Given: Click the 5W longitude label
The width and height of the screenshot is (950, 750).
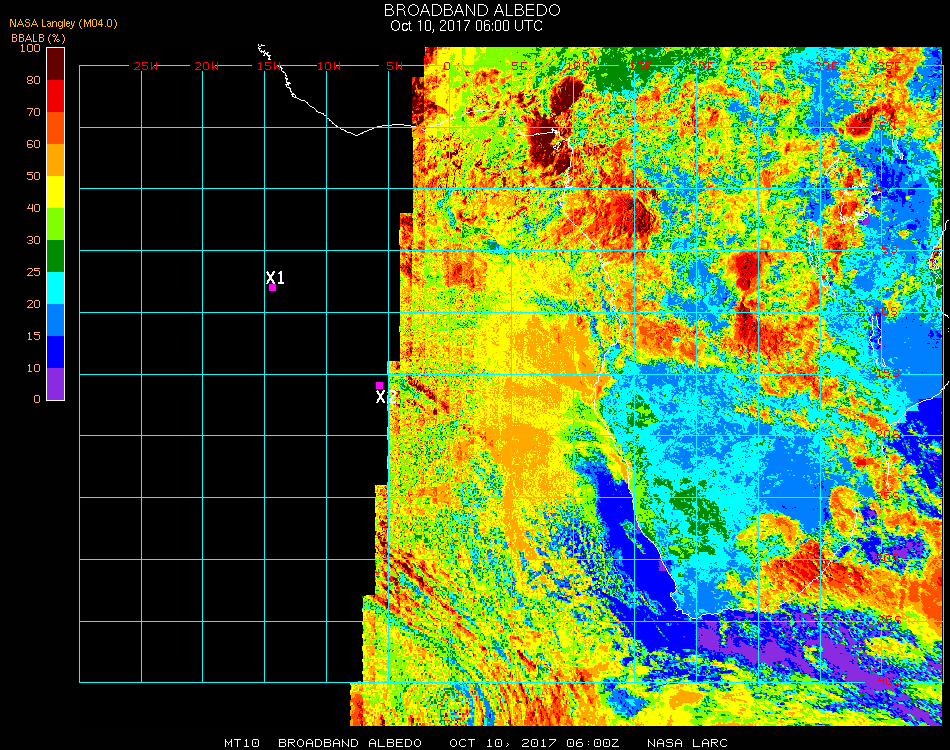Looking at the screenshot, I should tap(393, 66).
